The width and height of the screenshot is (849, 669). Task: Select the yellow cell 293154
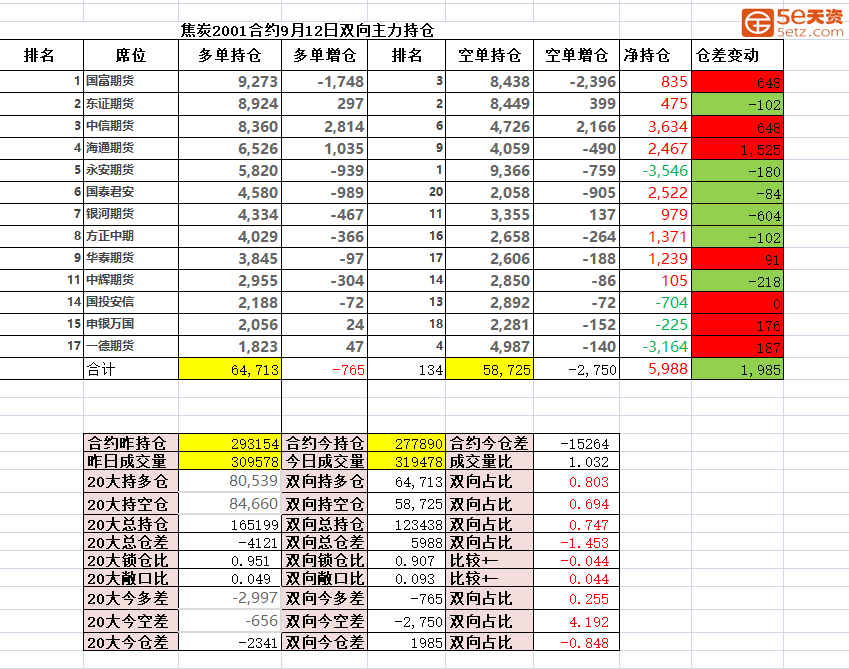(x=230, y=443)
